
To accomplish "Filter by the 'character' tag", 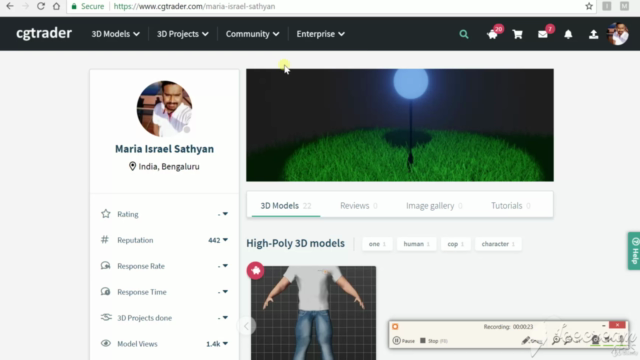I will 498,244.
